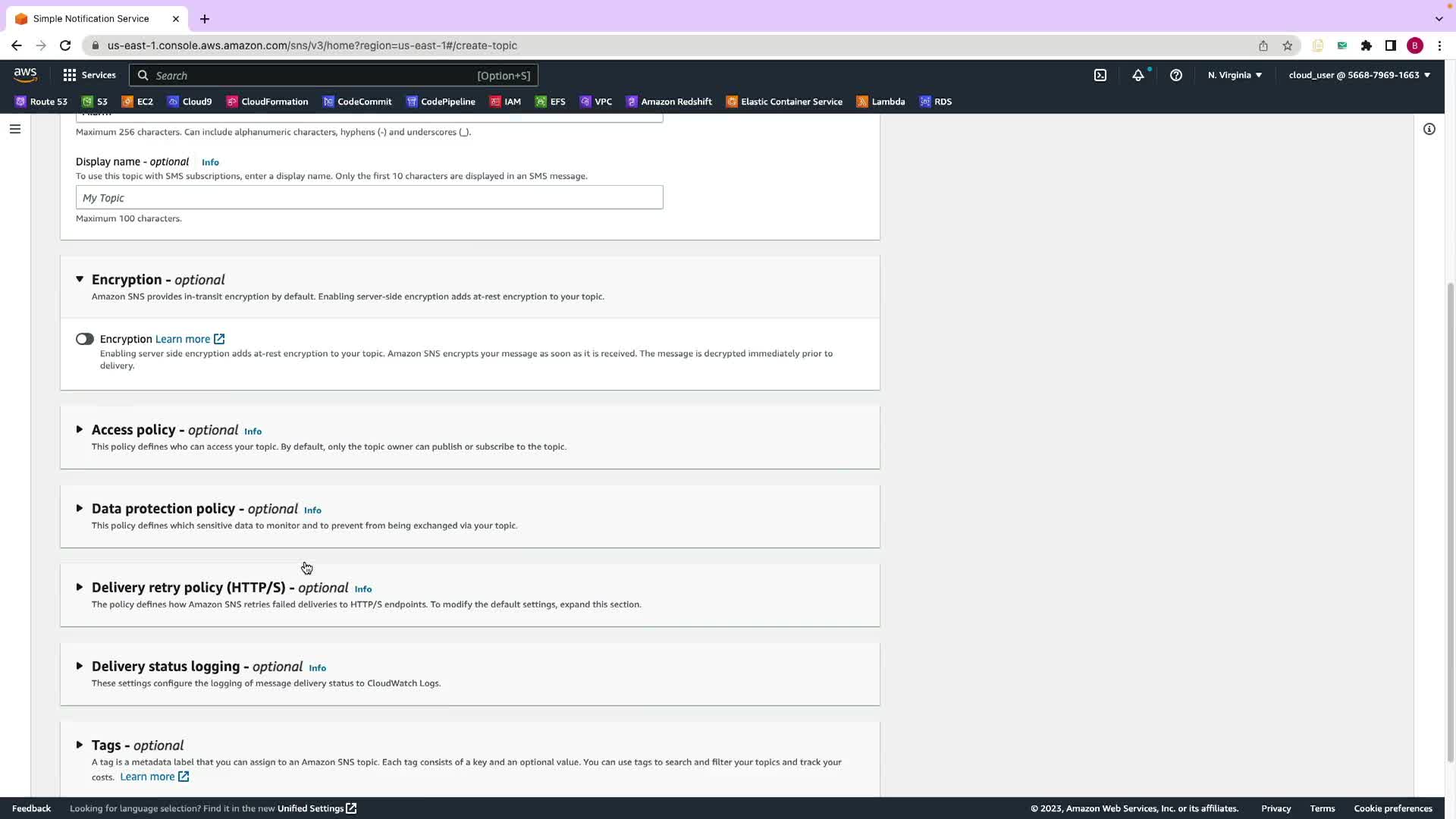Open the AWS CloudShell icon
The height and width of the screenshot is (819, 1456).
coord(1100,75)
